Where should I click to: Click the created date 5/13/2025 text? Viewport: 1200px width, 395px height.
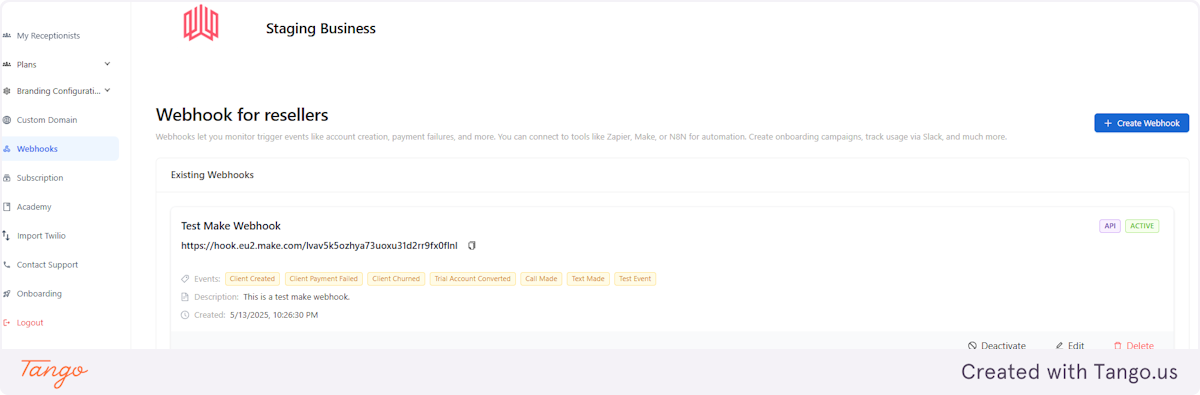[x=274, y=315]
